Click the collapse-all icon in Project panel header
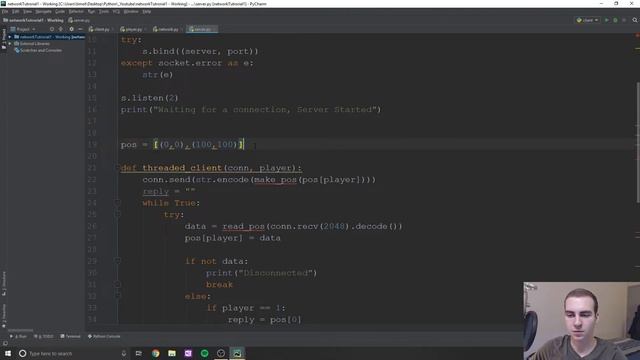The width and height of the screenshot is (640, 360). tap(61, 29)
